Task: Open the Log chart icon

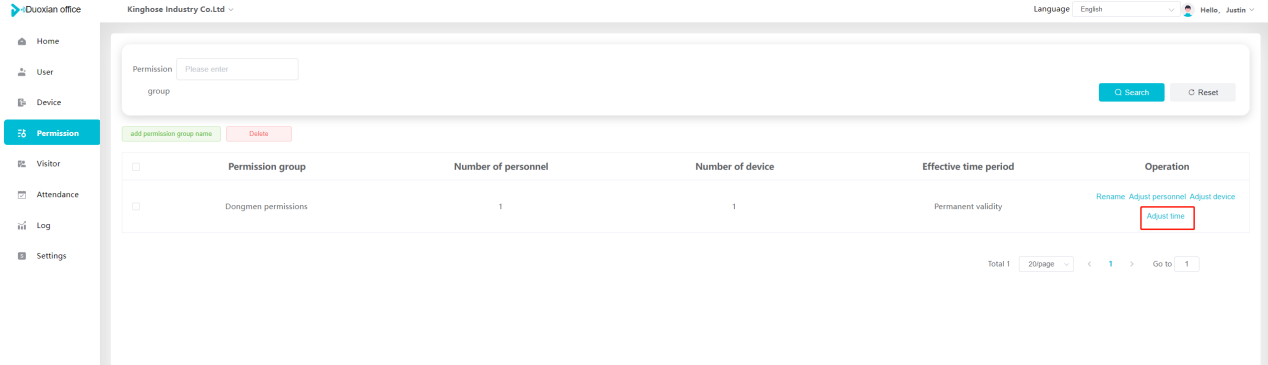Action: coord(22,225)
